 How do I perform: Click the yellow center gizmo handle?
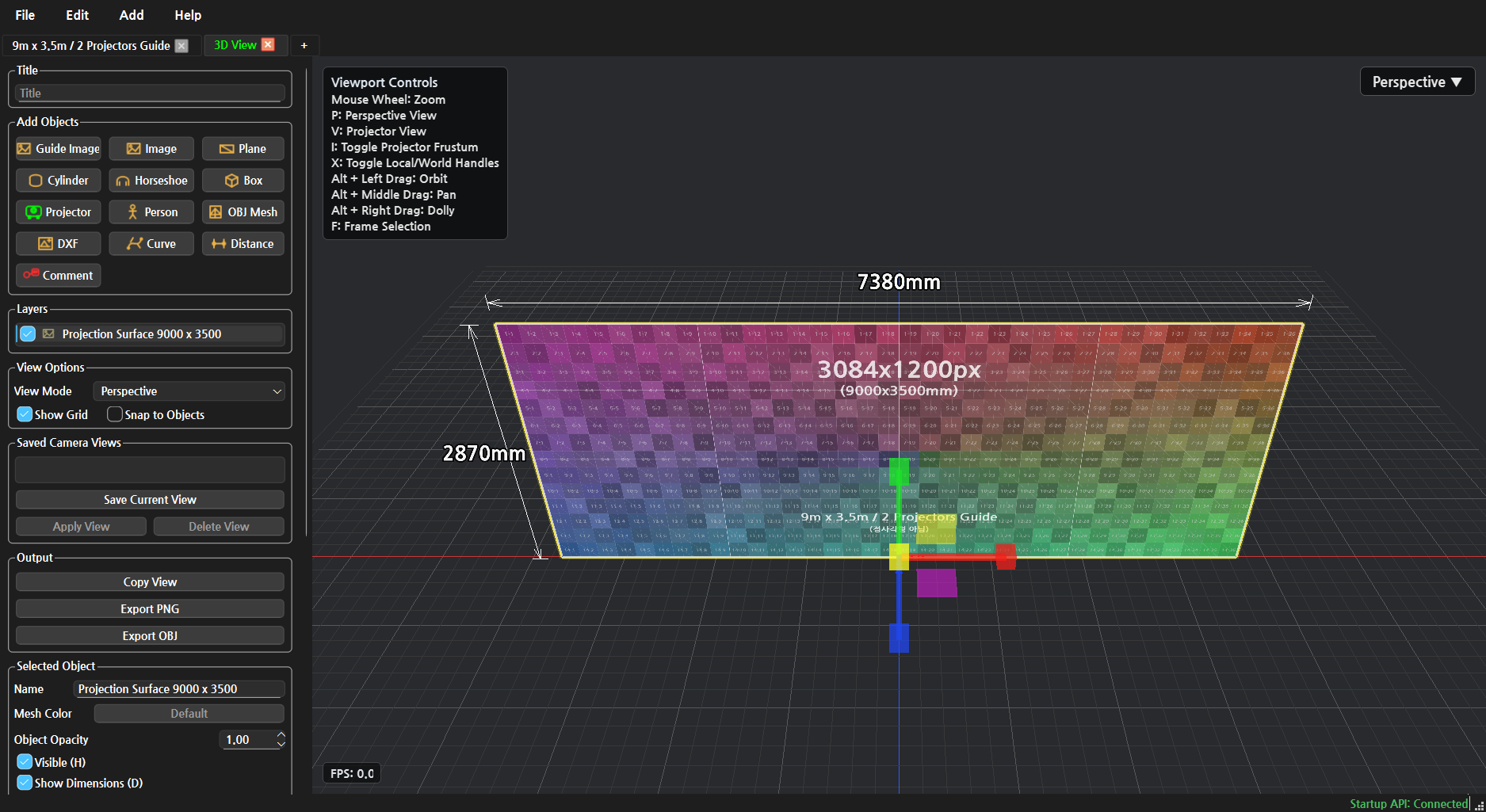899,557
